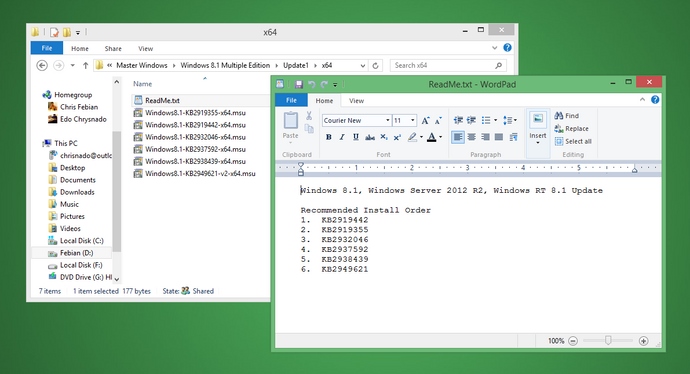Screen dimensions: 690x374
Task: Align text right in WordPad
Action: pyautogui.click(x=485, y=137)
